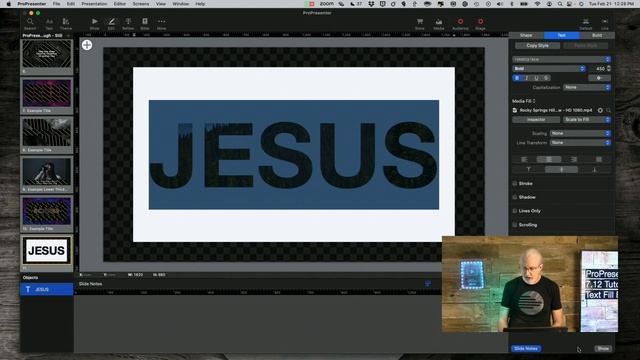
Task: Open the font family dropdown
Action: (562, 60)
